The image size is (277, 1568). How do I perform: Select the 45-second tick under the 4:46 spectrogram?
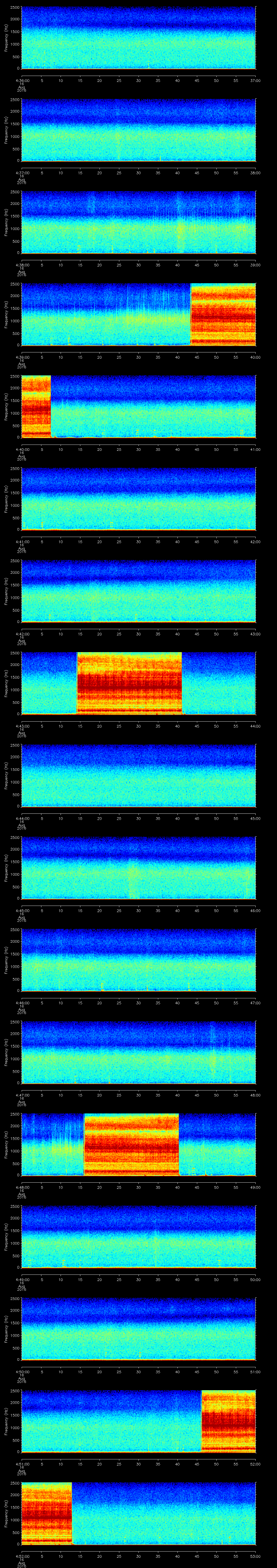(x=197, y=1003)
